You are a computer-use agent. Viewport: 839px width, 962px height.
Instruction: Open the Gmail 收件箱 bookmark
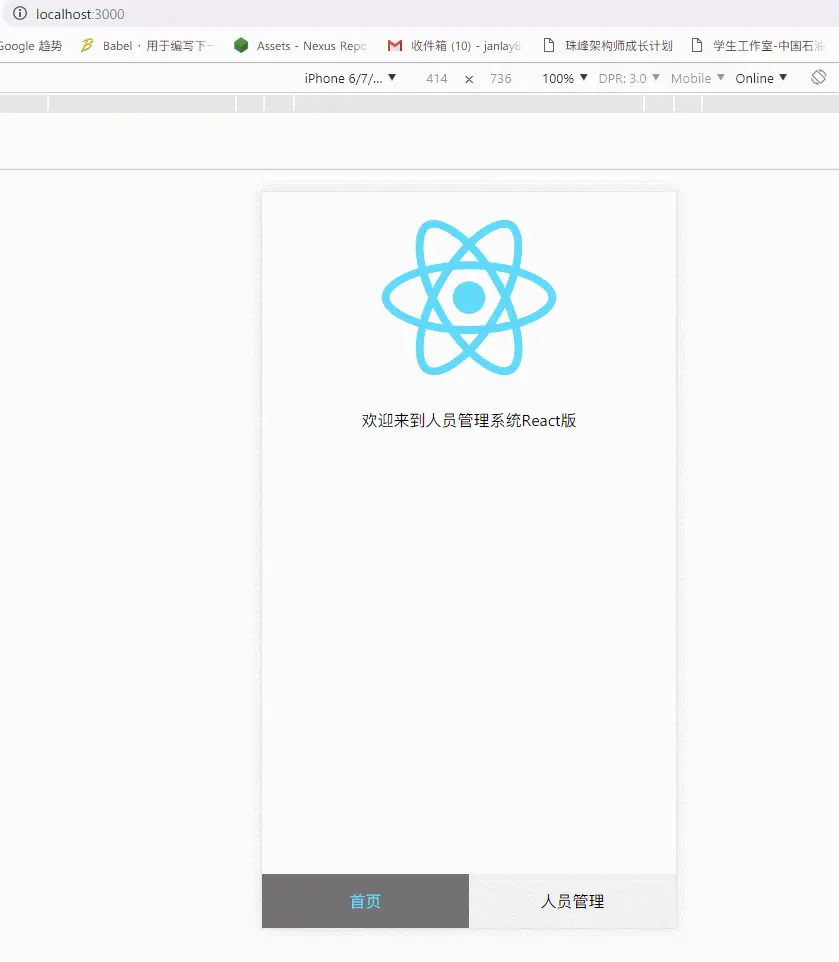click(x=454, y=46)
